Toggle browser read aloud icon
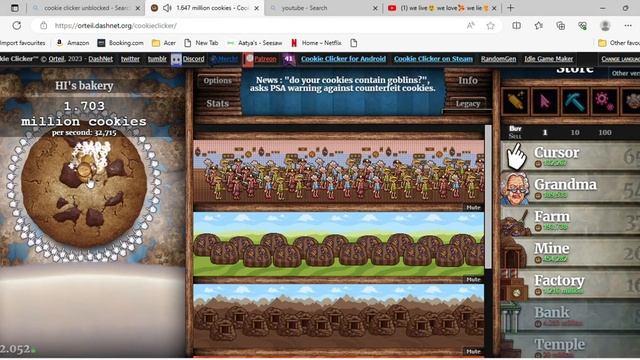The height and width of the screenshot is (360, 640). [x=471, y=26]
